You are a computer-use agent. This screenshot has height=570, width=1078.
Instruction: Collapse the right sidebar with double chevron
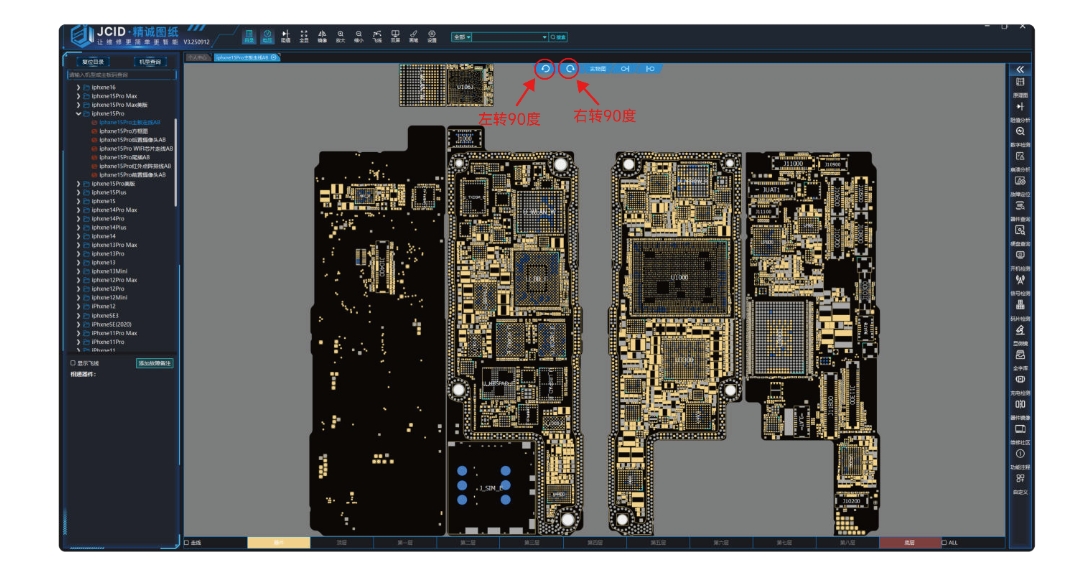coord(1020,69)
